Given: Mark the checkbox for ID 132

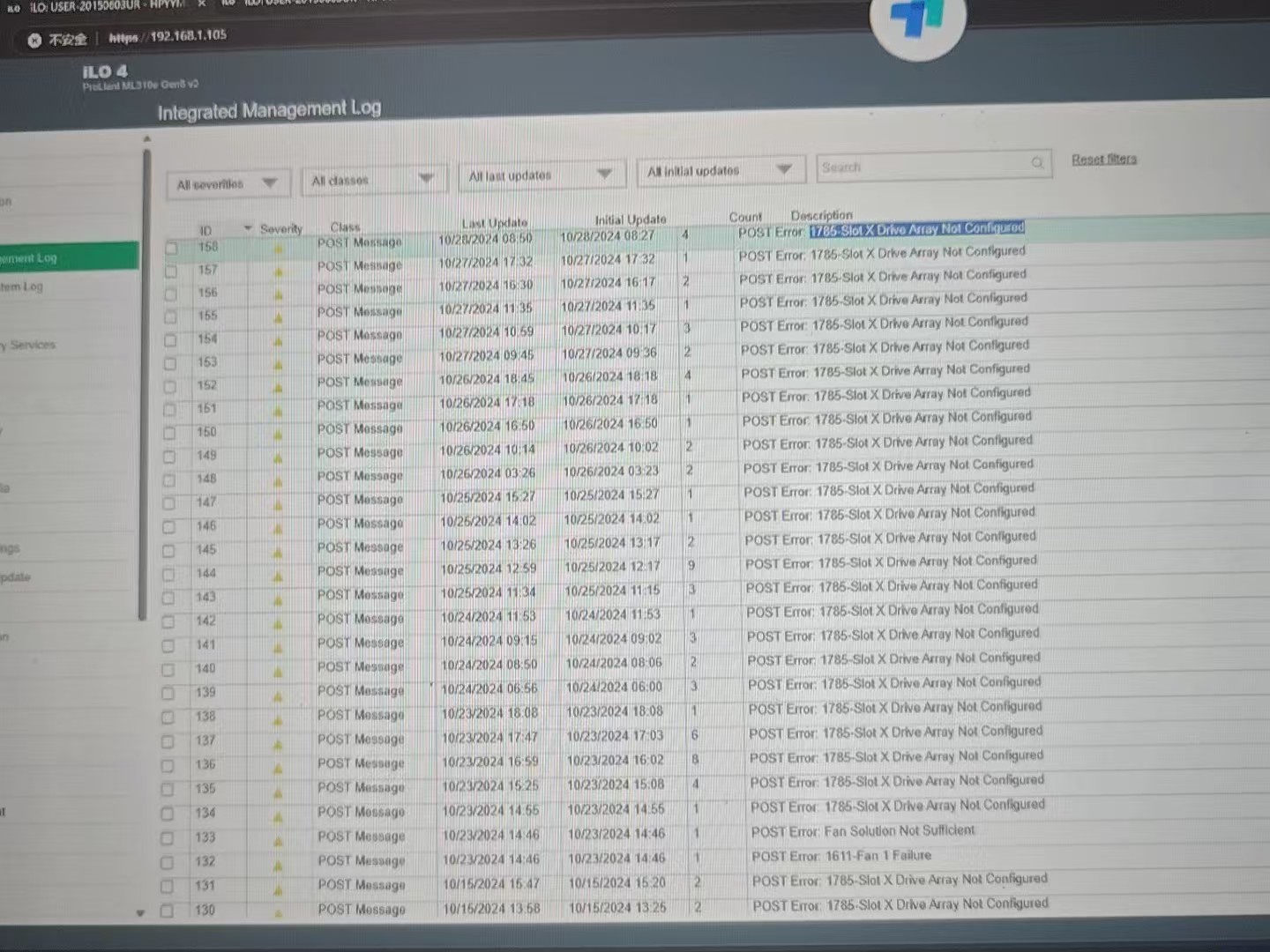Looking at the screenshot, I should click(x=168, y=862).
